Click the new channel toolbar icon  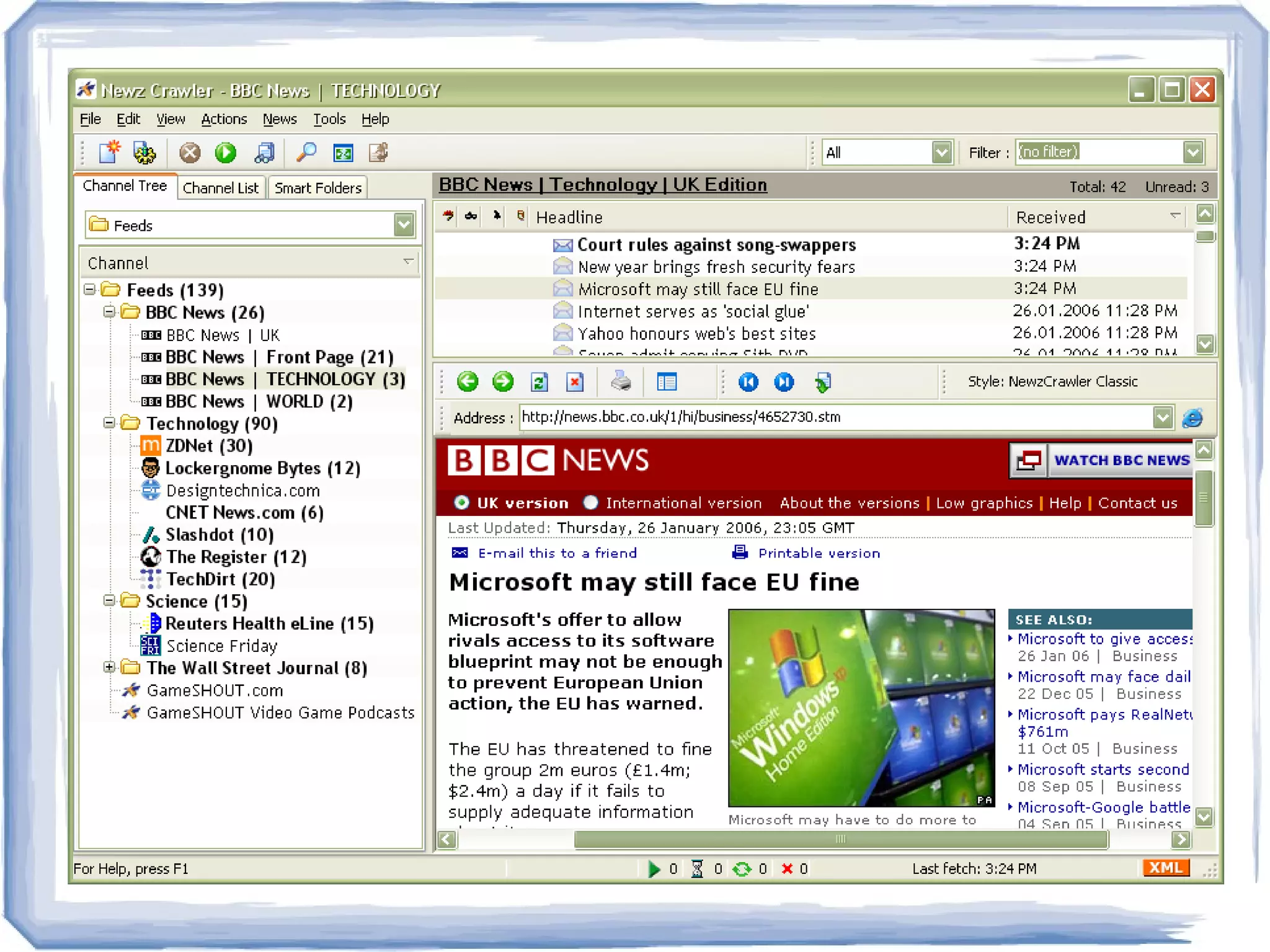109,153
